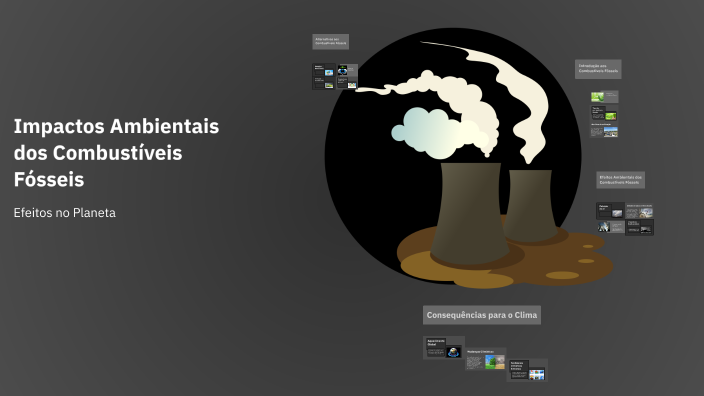Open the Alternativas slide with the blue eye image

(347, 70)
